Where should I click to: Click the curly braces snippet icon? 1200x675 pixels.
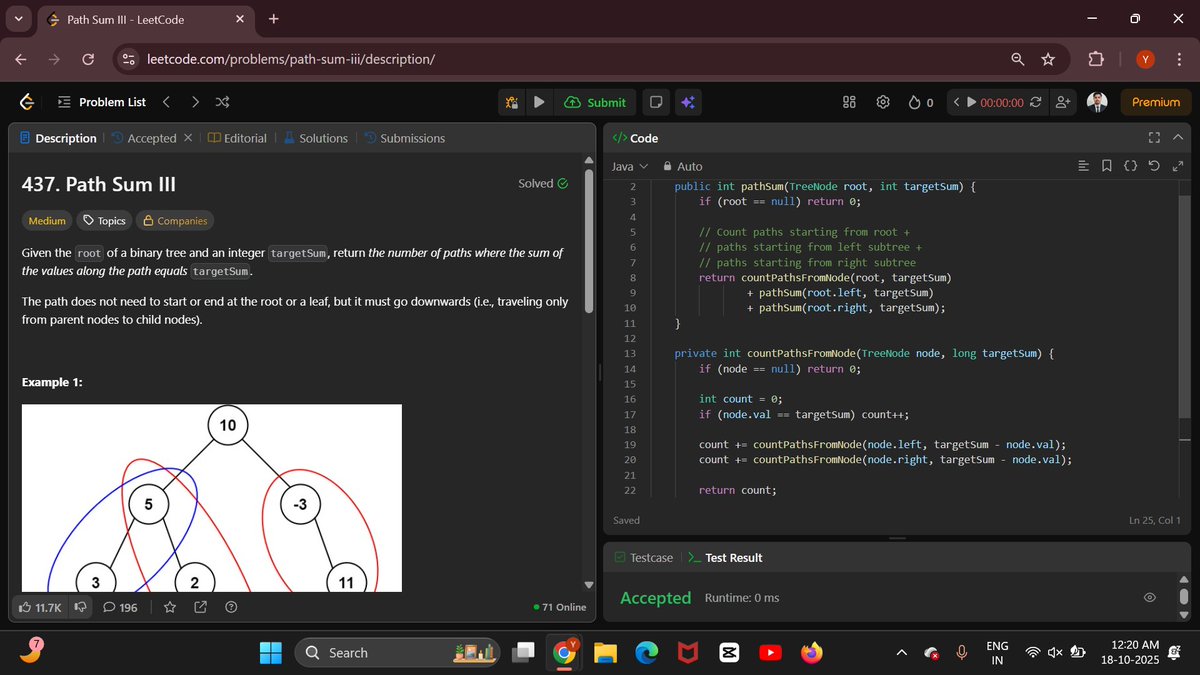[1130, 166]
